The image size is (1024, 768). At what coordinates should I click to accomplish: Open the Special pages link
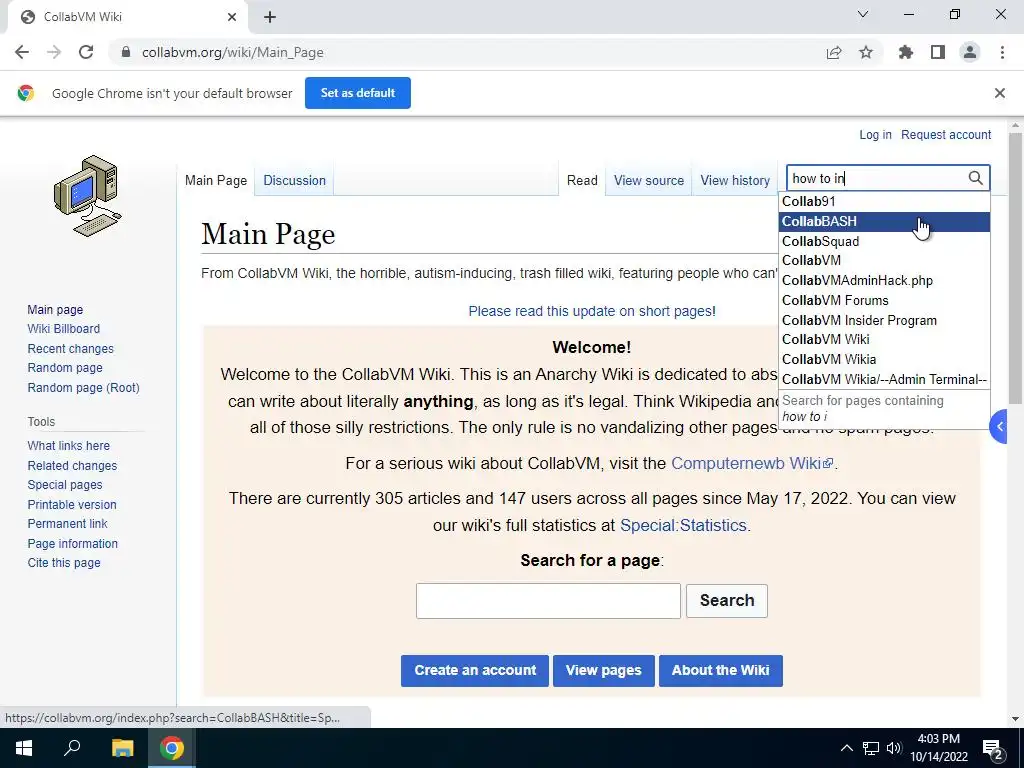pos(65,485)
